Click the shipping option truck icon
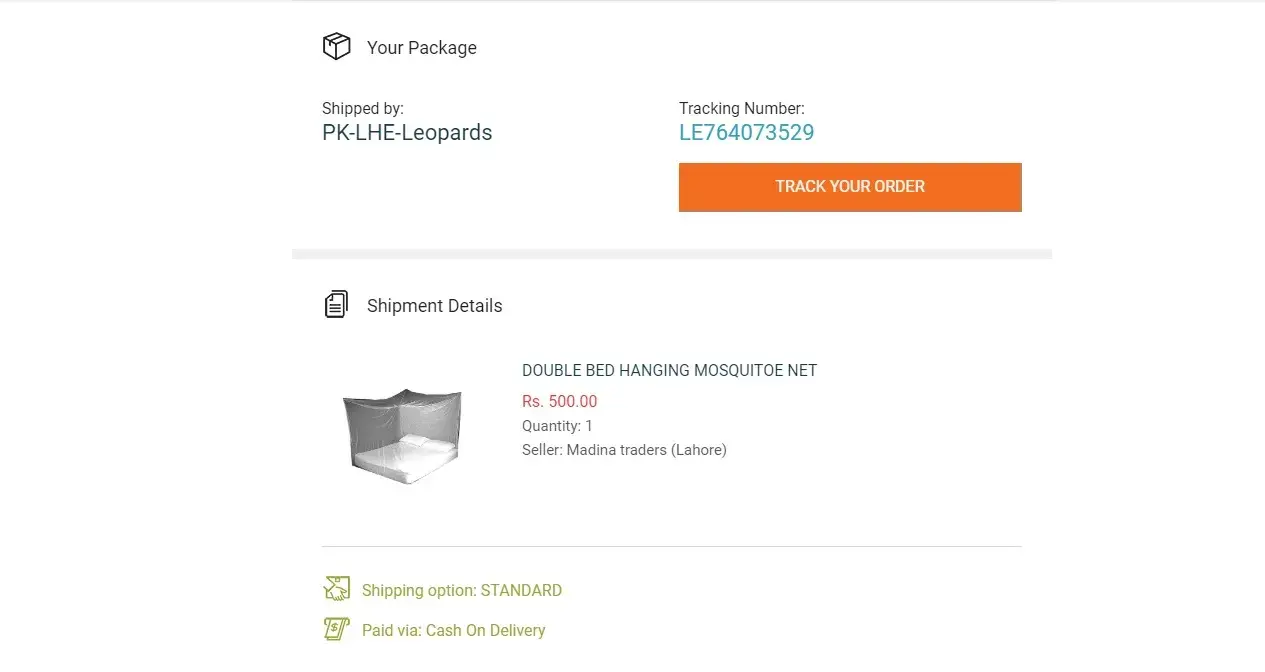 click(336, 589)
